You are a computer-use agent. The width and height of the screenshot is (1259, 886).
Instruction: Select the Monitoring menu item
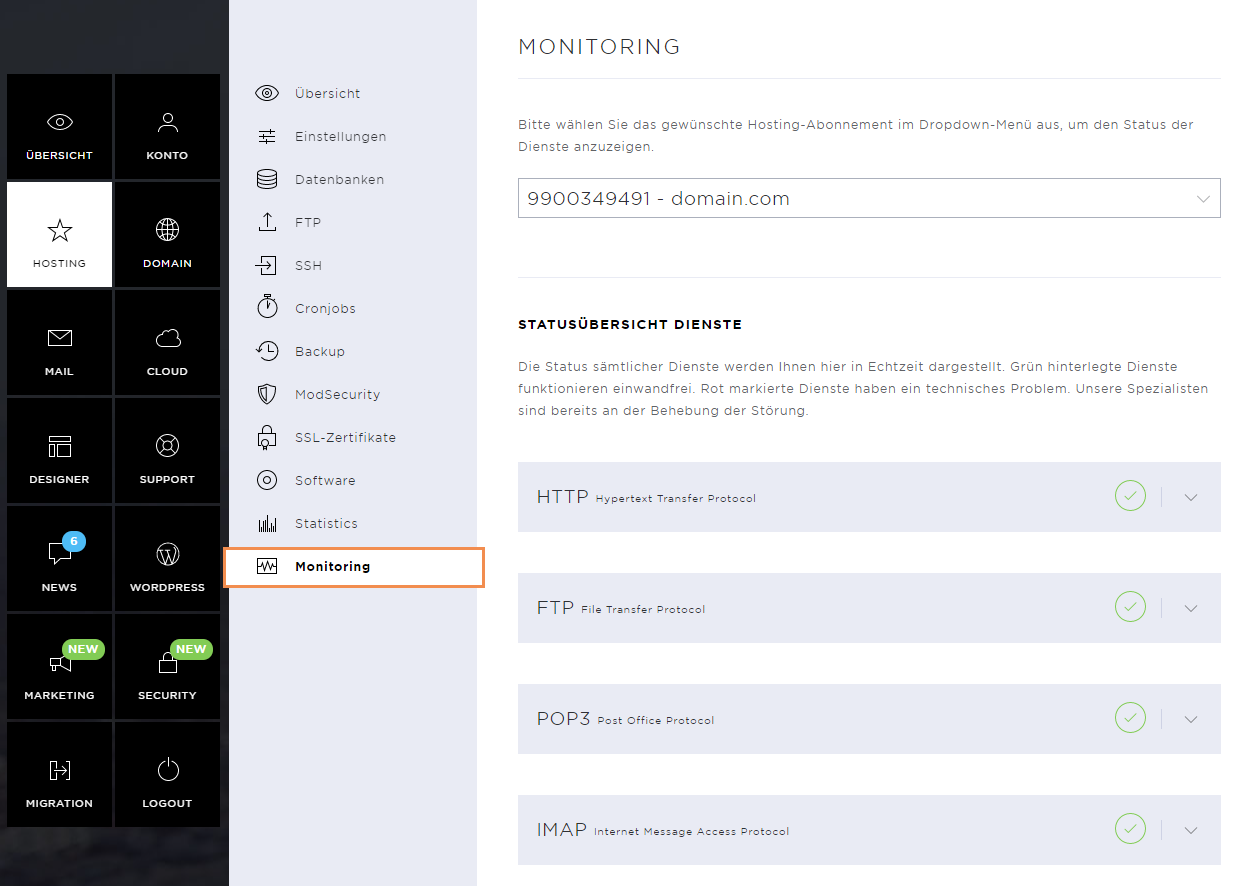pos(354,567)
